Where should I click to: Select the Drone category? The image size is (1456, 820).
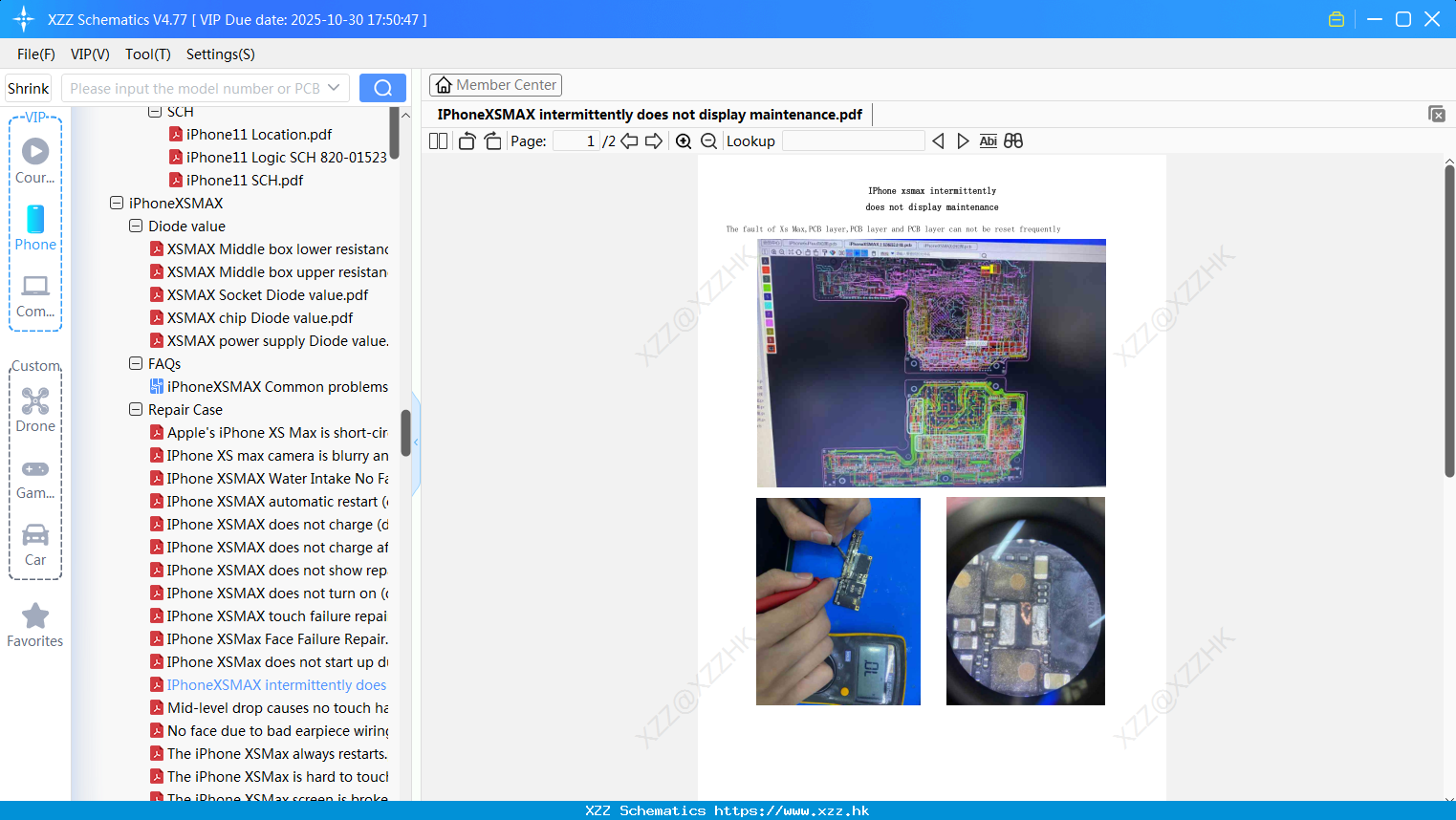[35, 410]
